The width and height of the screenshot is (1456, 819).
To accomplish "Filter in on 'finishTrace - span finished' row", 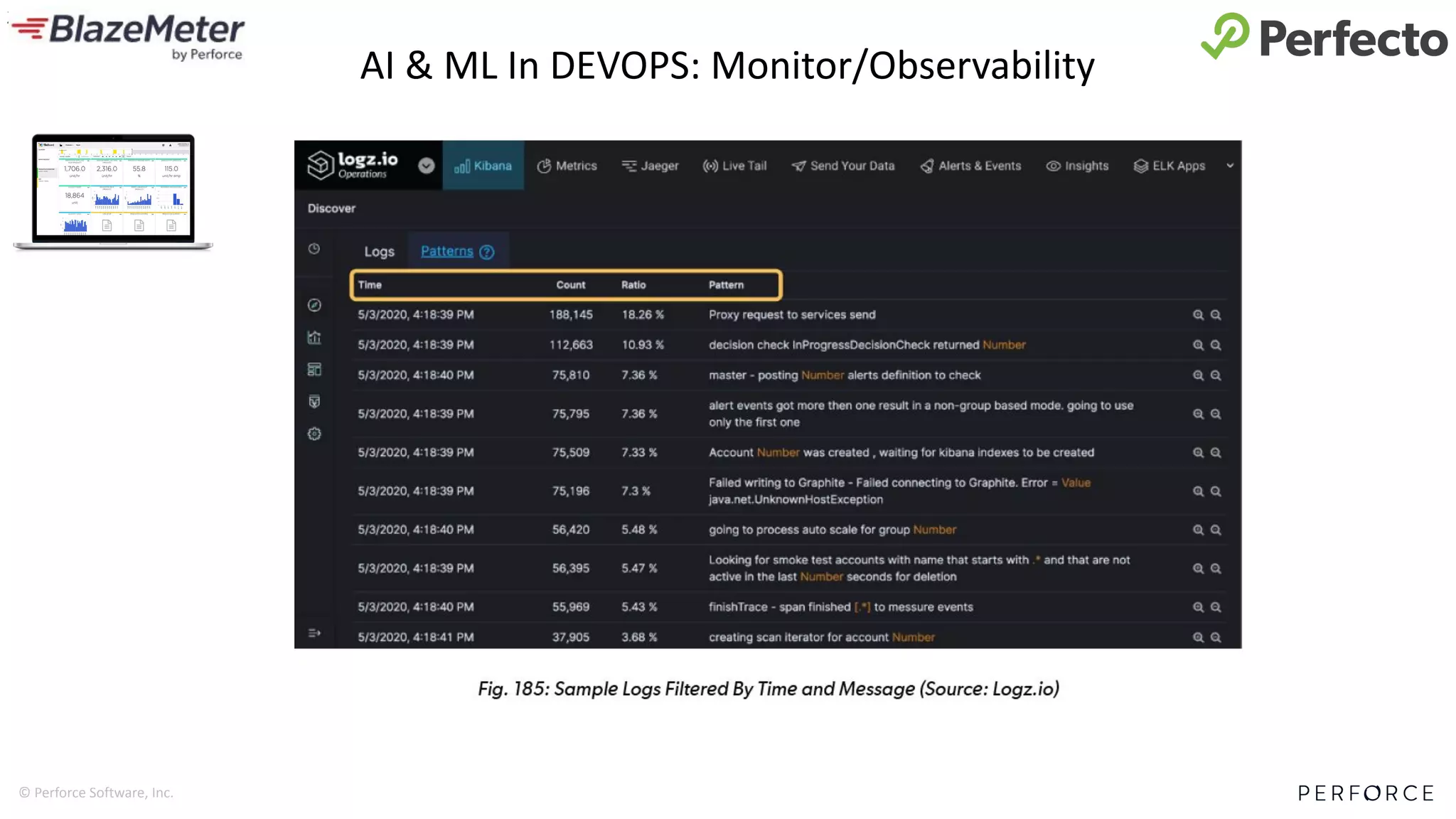I will pyautogui.click(x=1198, y=607).
